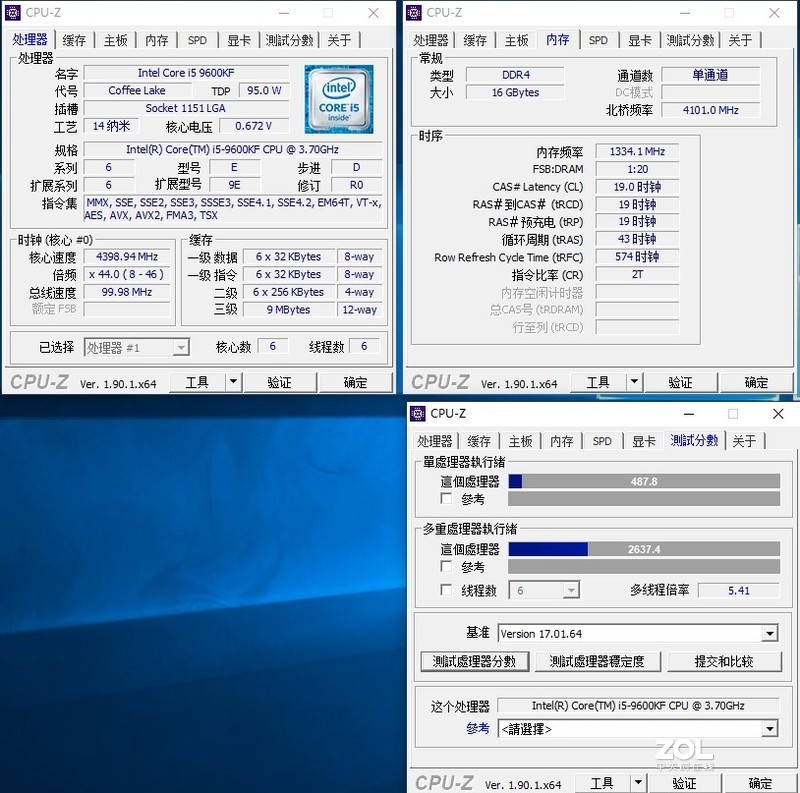
Task: Toggle the 线程数 checkbox
Action: 446,590
